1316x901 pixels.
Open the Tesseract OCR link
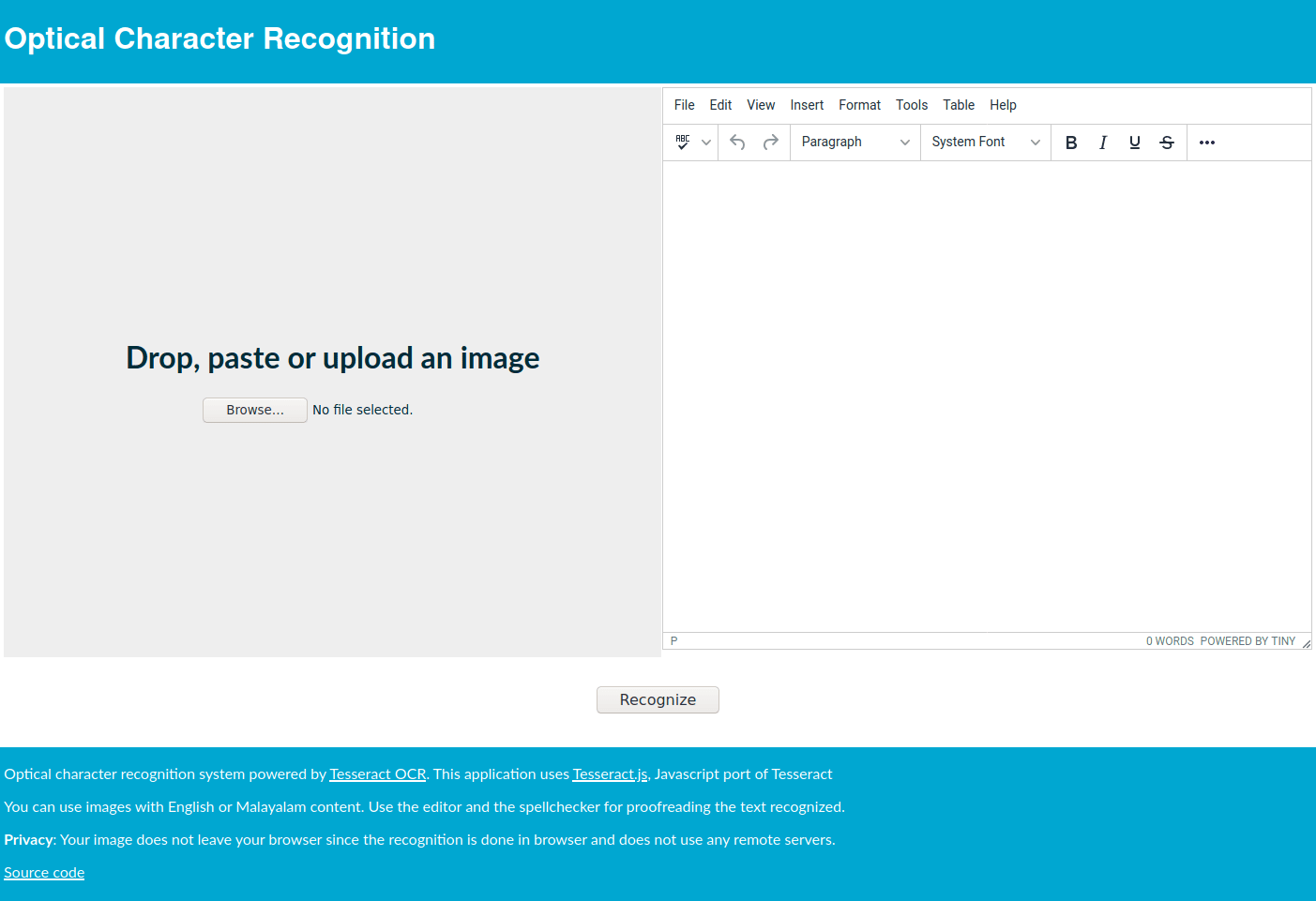377,774
